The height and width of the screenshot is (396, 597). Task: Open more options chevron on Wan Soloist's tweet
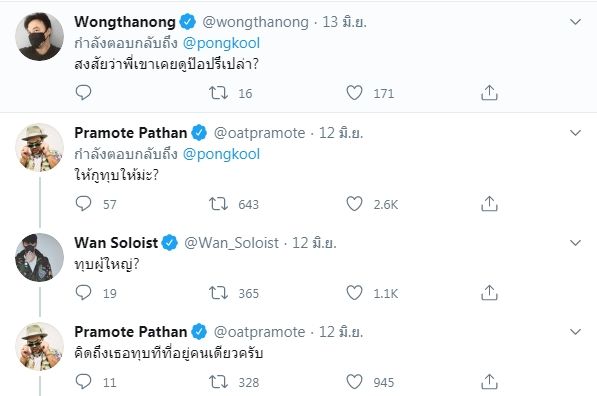575,243
